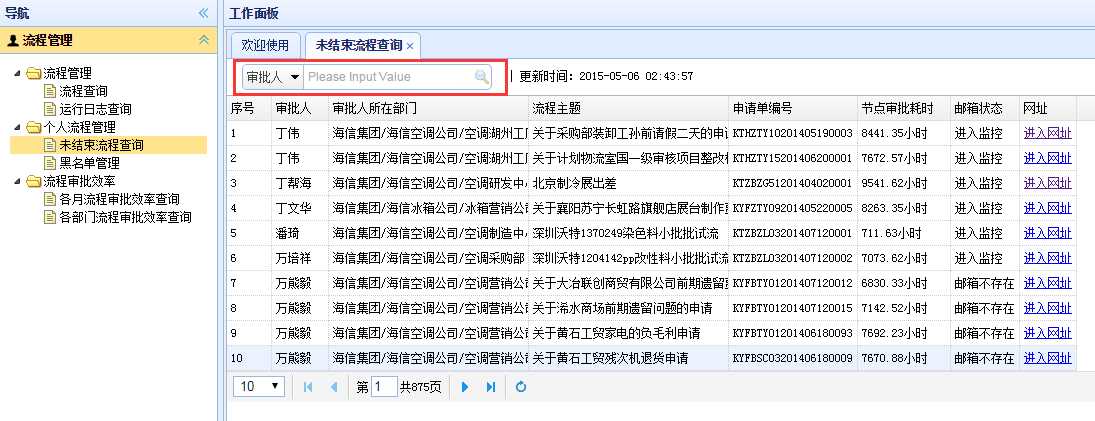Select the 丁帮海 approver cell
1095x421 pixels.
tap(300, 184)
